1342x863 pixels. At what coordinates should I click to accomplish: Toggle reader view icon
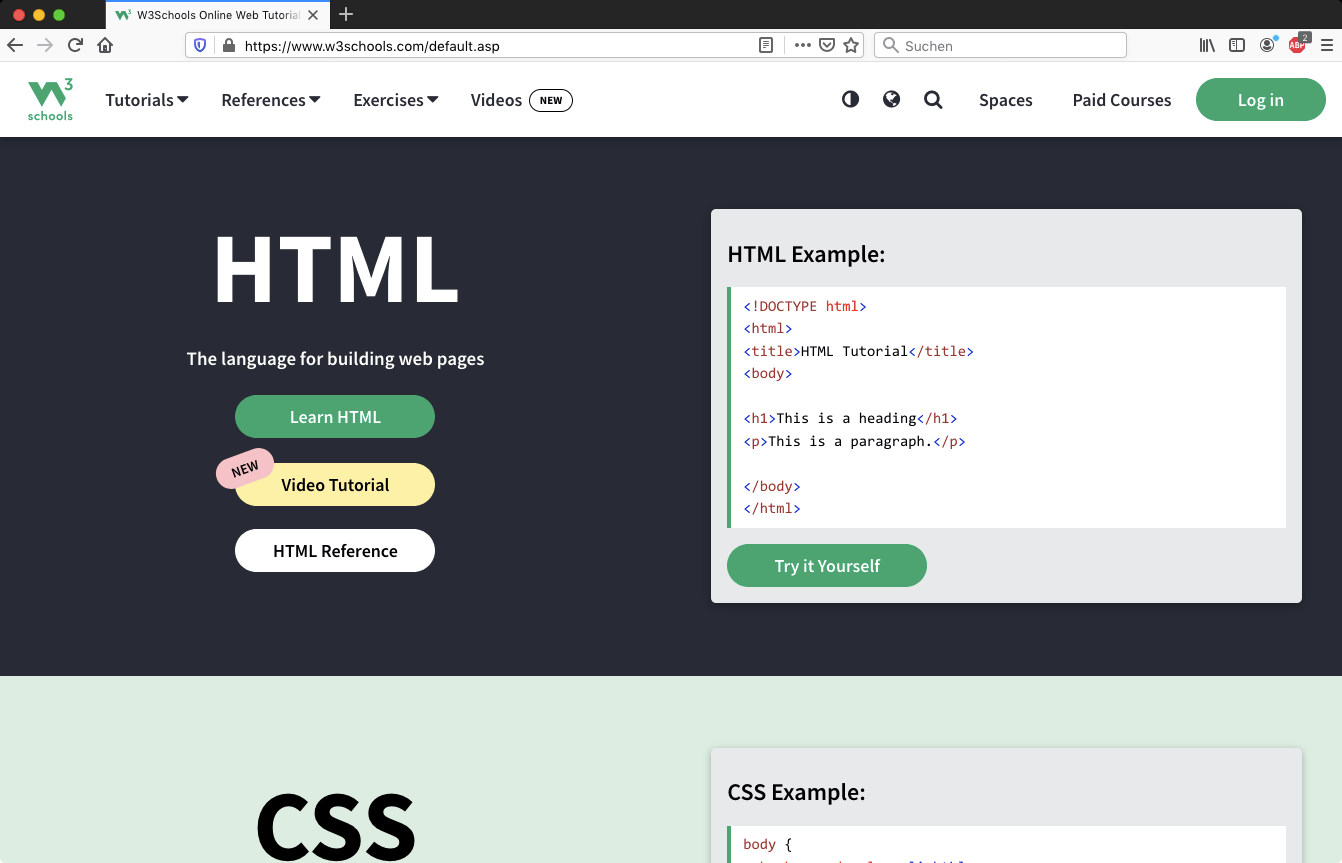pyautogui.click(x=766, y=45)
